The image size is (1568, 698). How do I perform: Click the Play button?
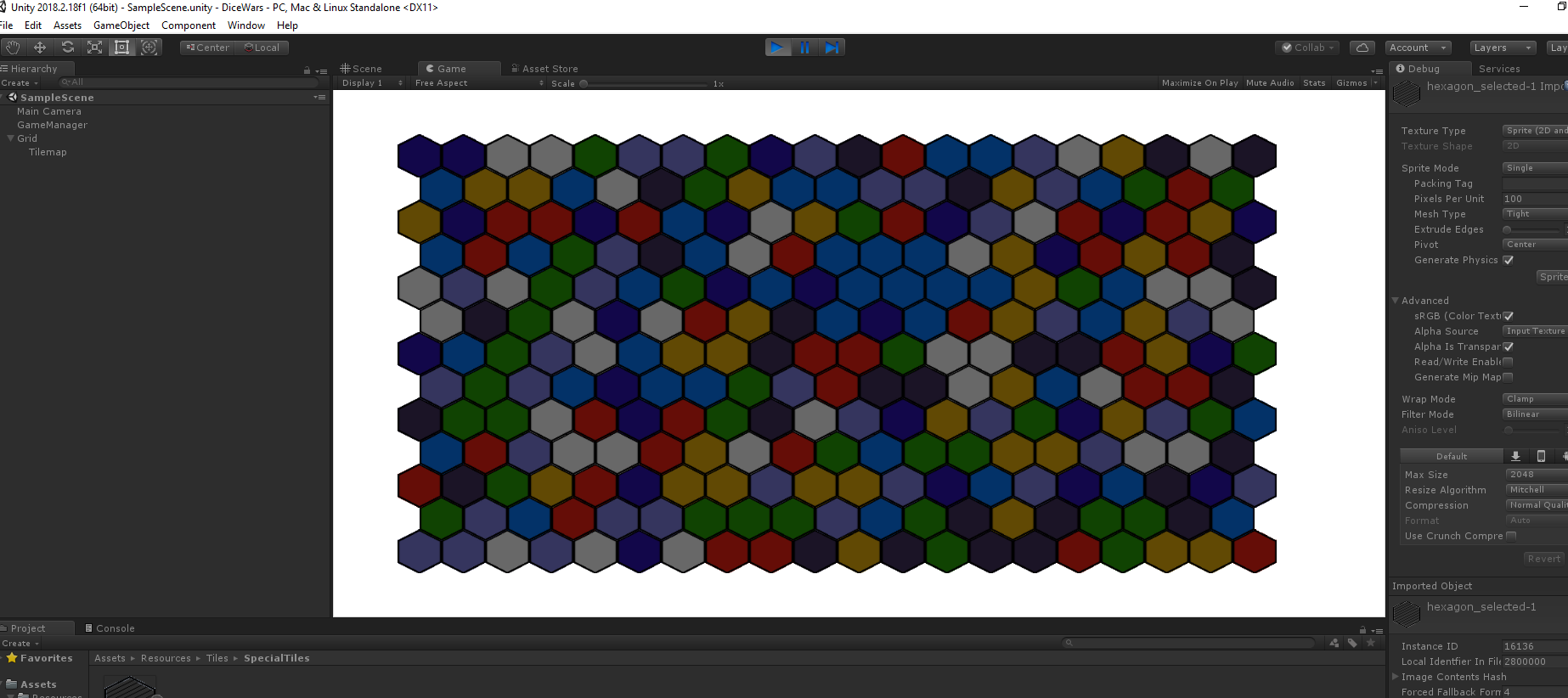(777, 48)
